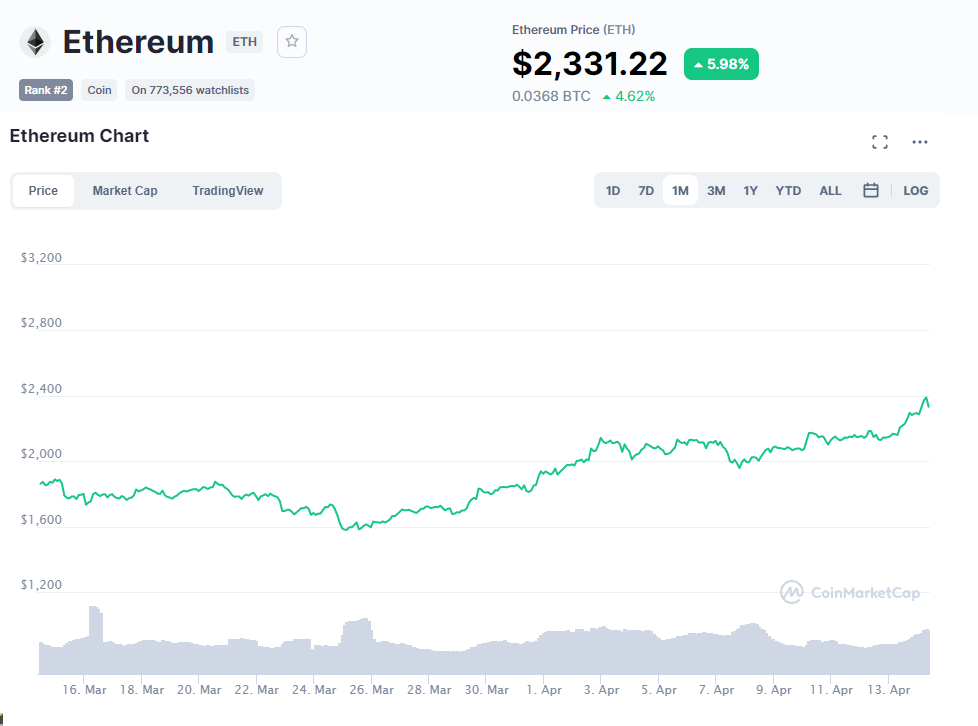Select the 1M time range
Screen dimensions: 978x726
coord(680,191)
